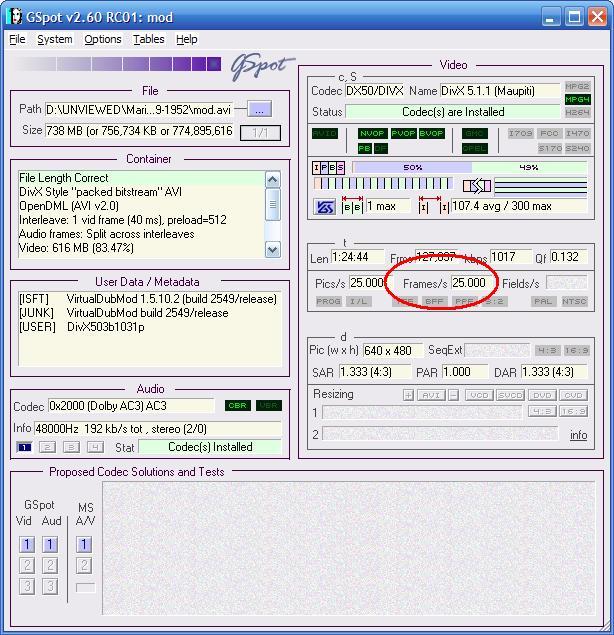Click the MPG2 indicator
Screen dimensions: 614x635
(x=578, y=86)
